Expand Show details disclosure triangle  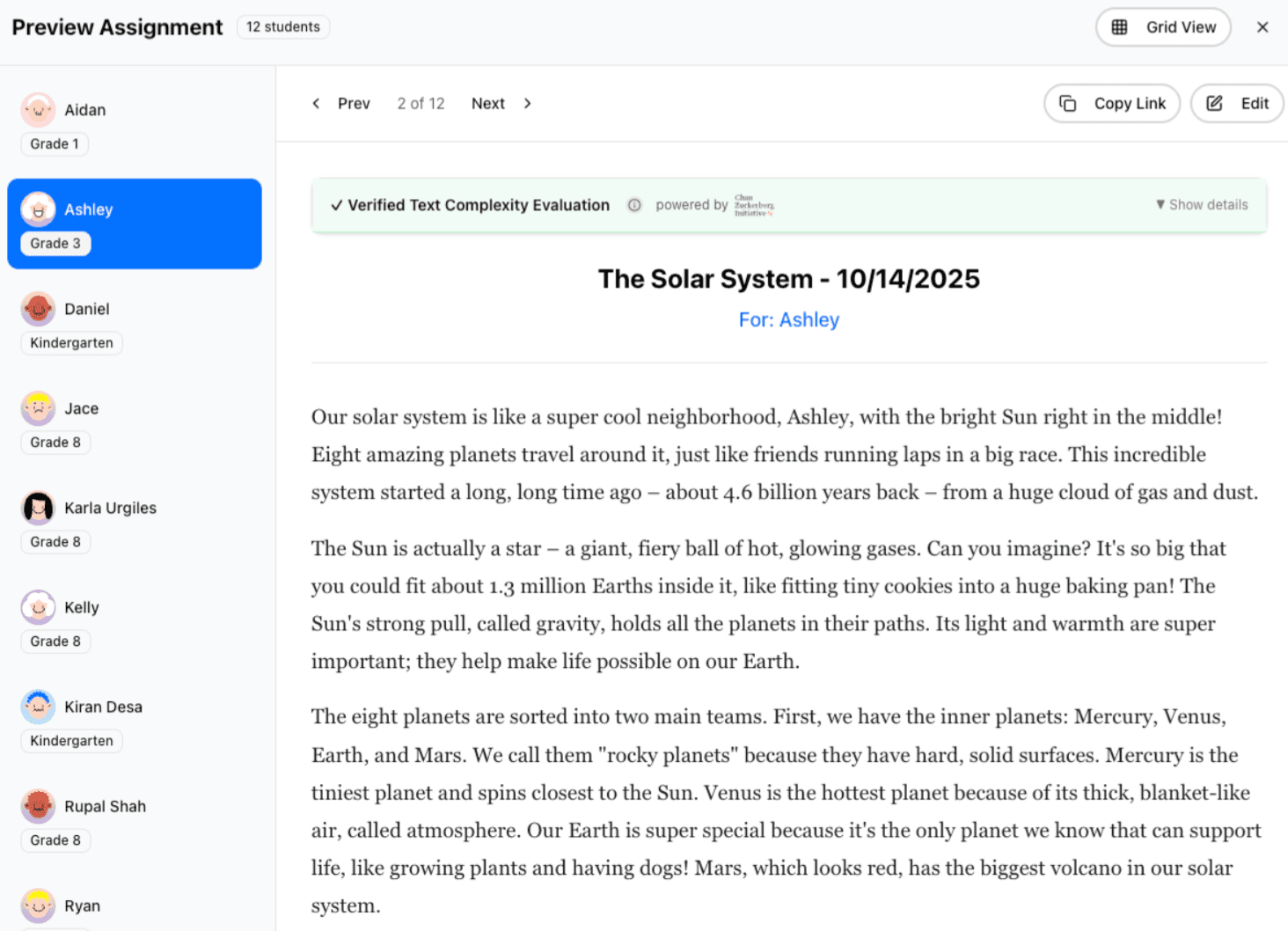pos(1160,205)
